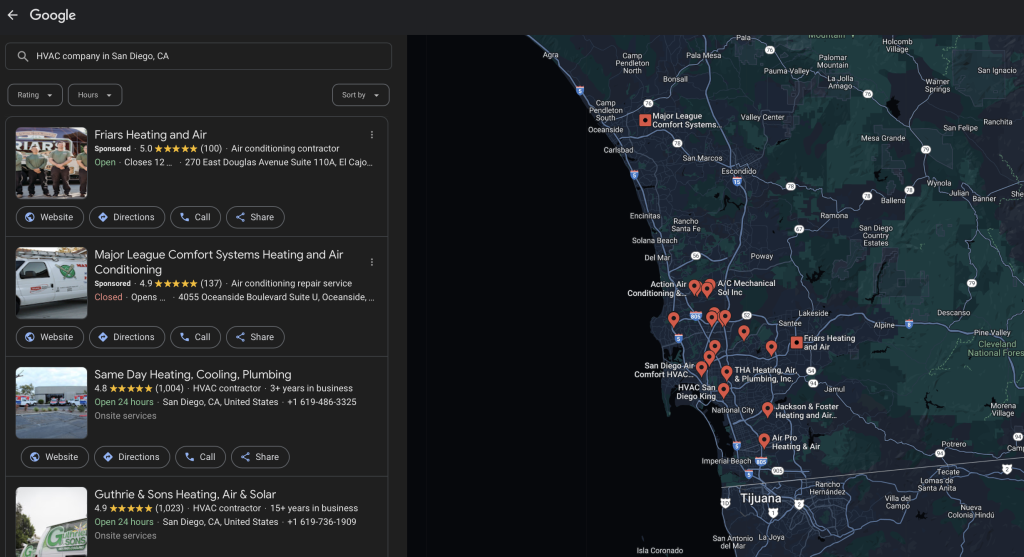Open the Rating filter dropdown
Screen dimensions: 1024x557
point(35,95)
